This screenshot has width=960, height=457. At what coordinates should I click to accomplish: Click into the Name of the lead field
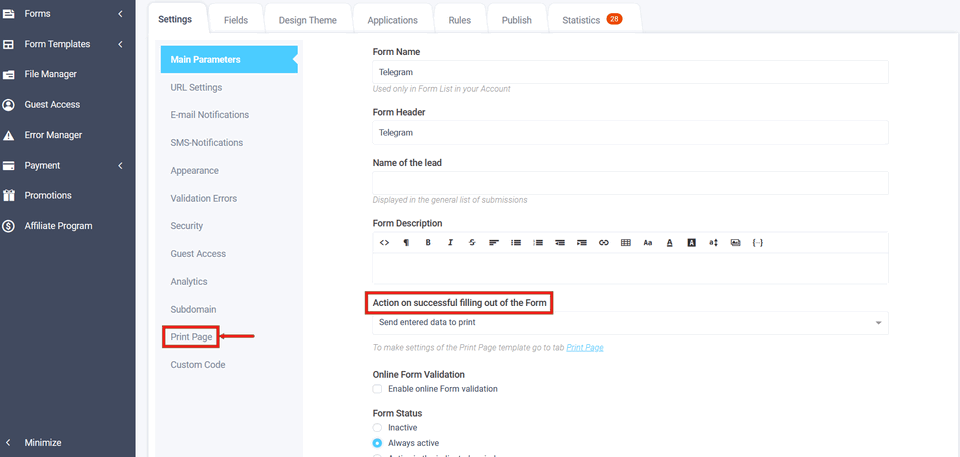pos(630,183)
